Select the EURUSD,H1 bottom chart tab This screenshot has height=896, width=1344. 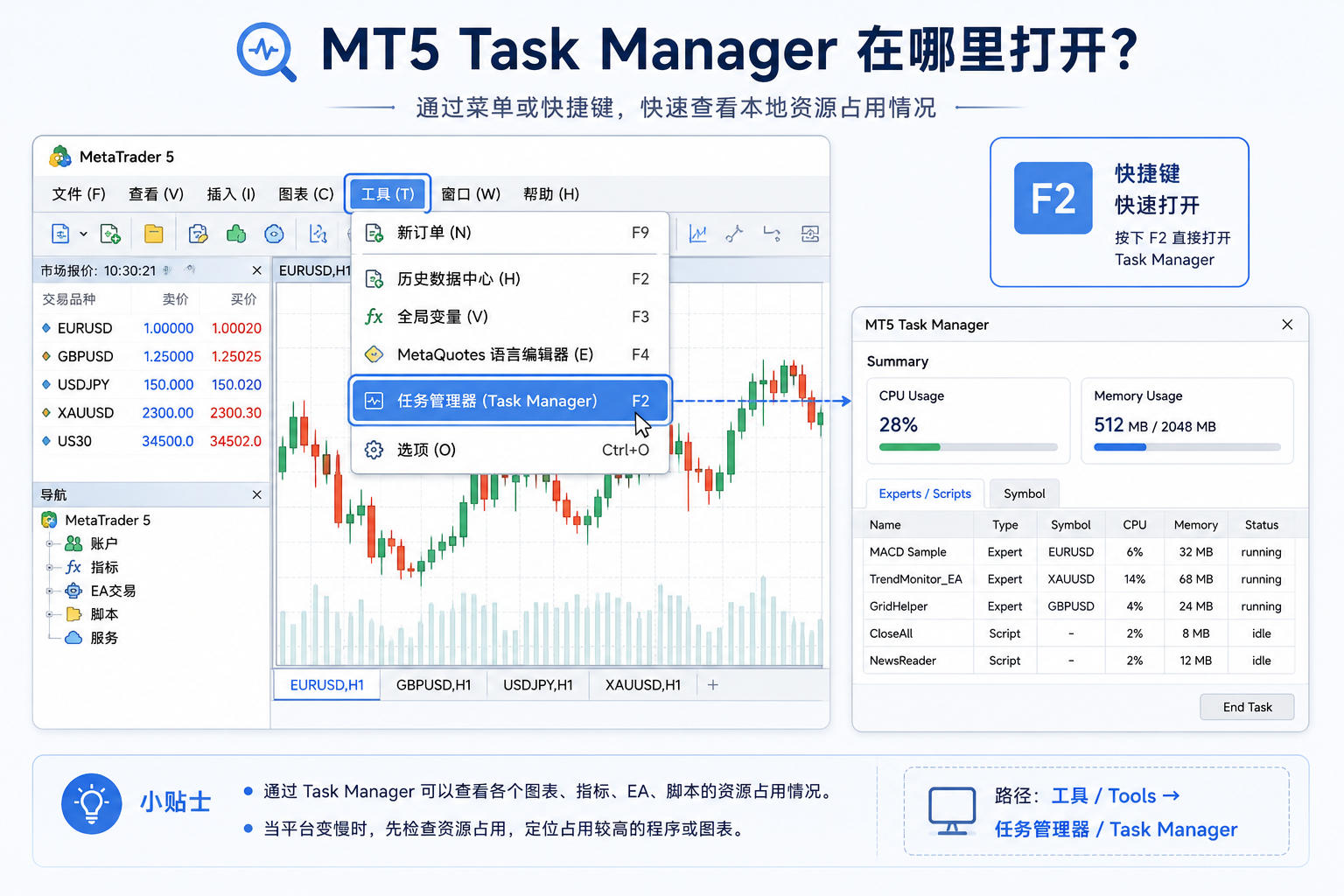click(x=327, y=685)
